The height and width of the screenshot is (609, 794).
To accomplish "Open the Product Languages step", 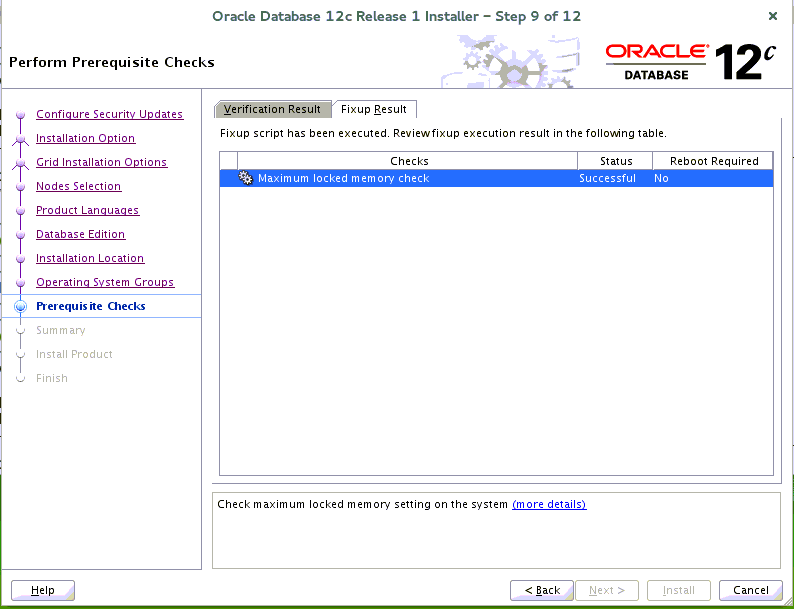I will click(88, 210).
